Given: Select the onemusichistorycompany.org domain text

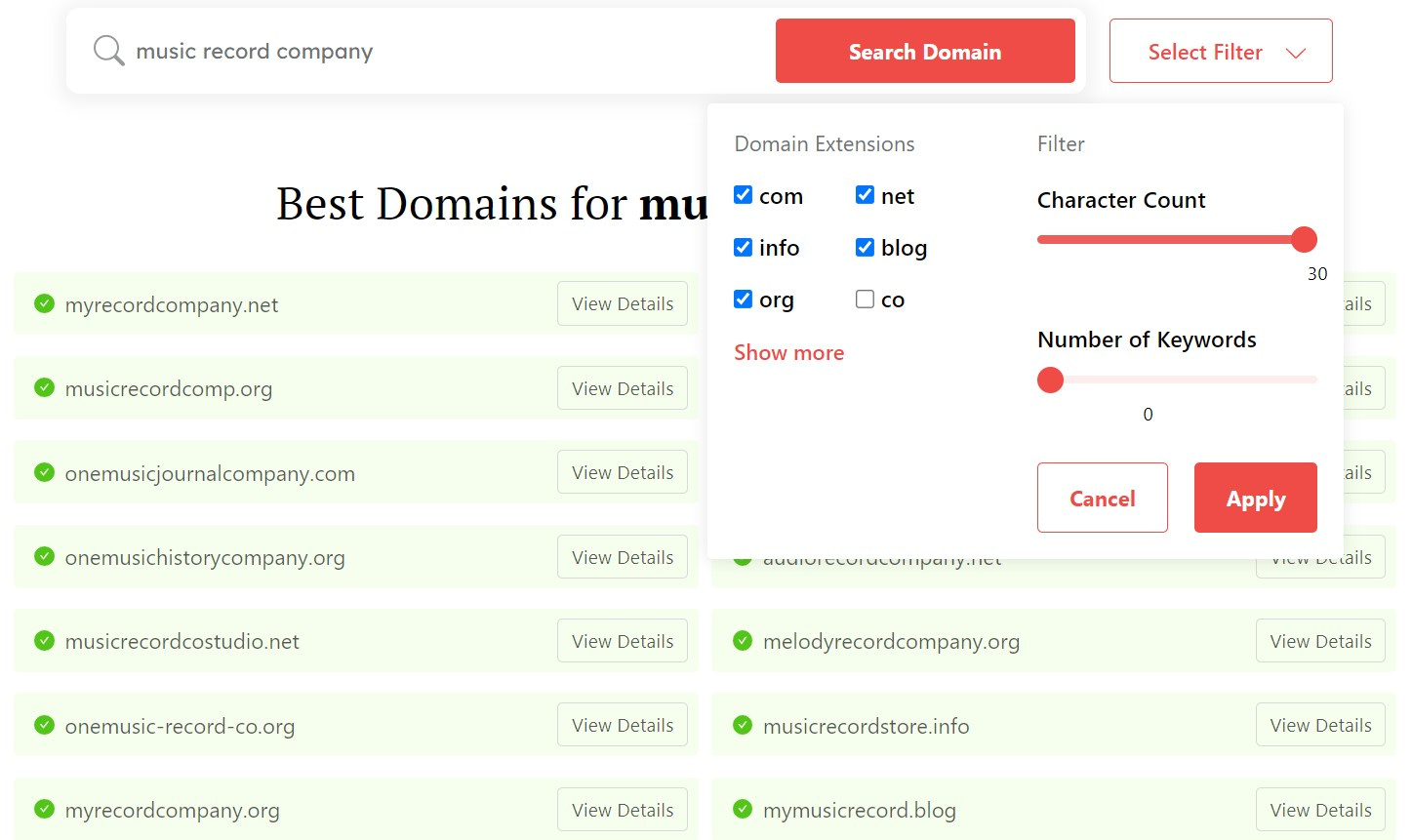Looking at the screenshot, I should tap(205, 557).
